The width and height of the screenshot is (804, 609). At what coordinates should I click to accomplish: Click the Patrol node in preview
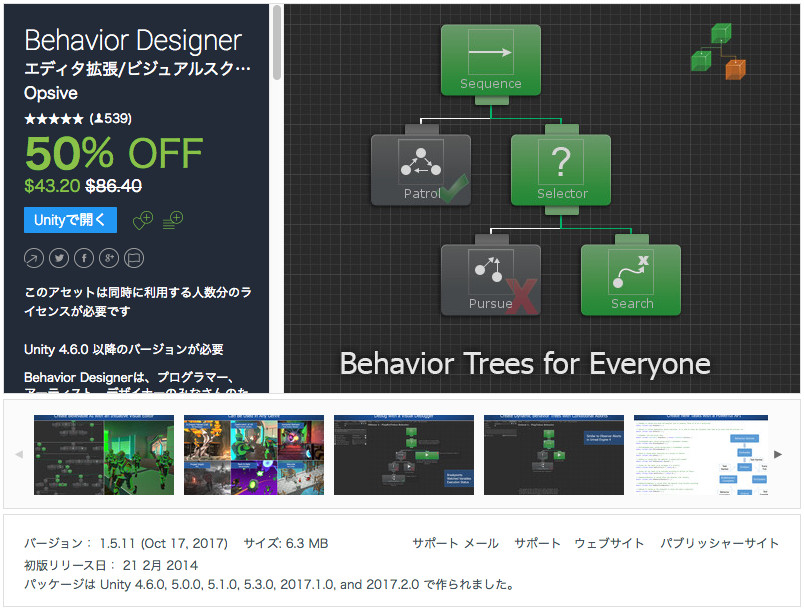421,170
